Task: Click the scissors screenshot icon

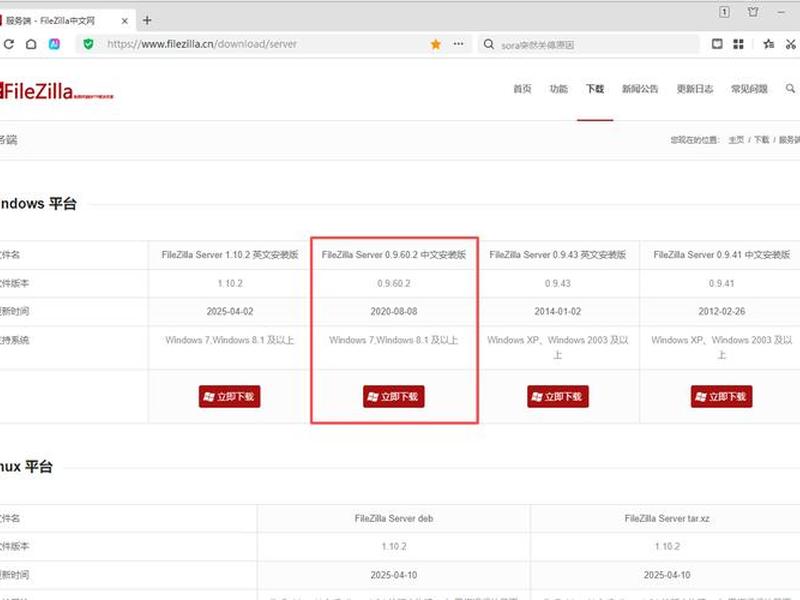Action: 791,44
